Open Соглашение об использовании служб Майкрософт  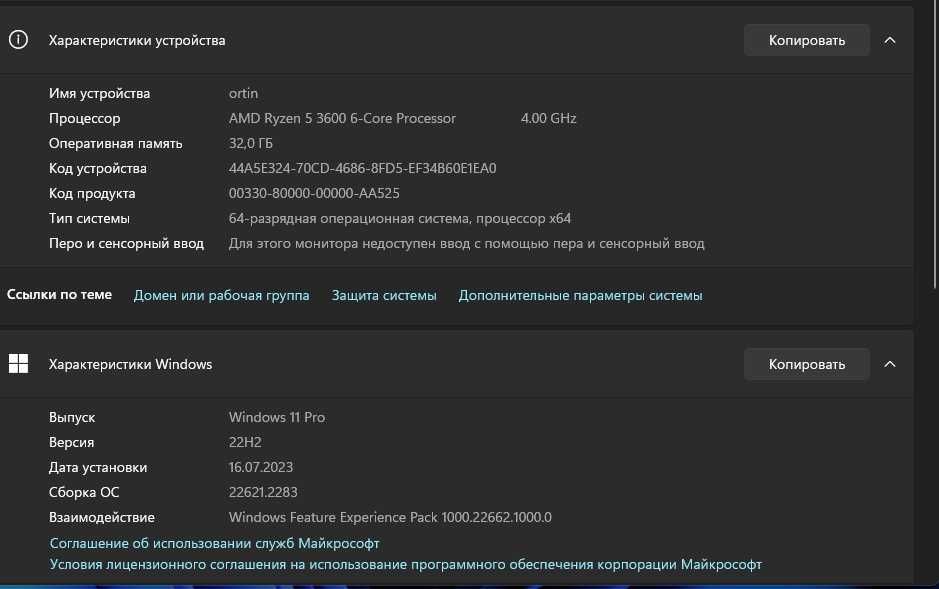pos(214,543)
